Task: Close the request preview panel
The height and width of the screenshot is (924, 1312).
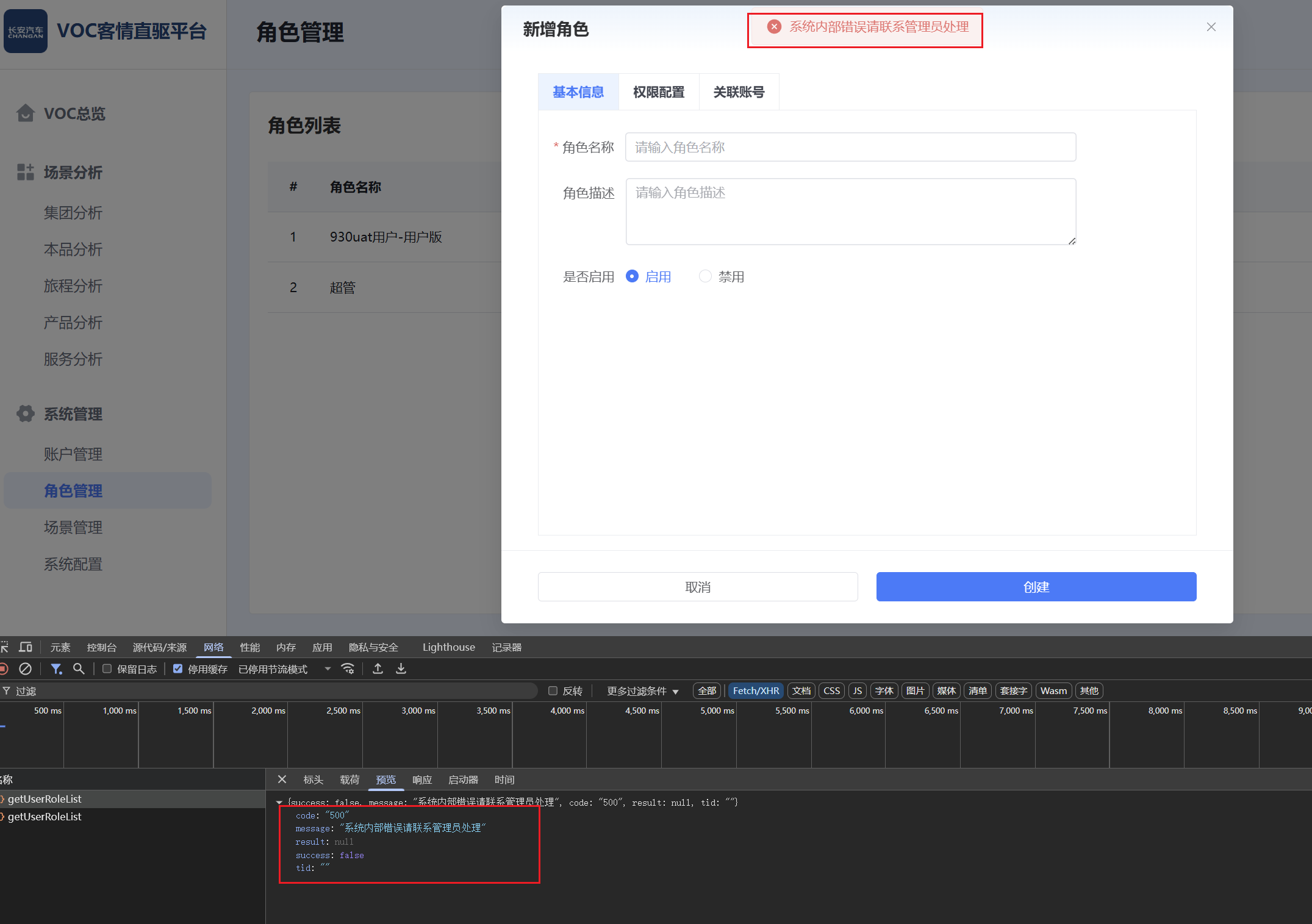Action: click(x=282, y=779)
